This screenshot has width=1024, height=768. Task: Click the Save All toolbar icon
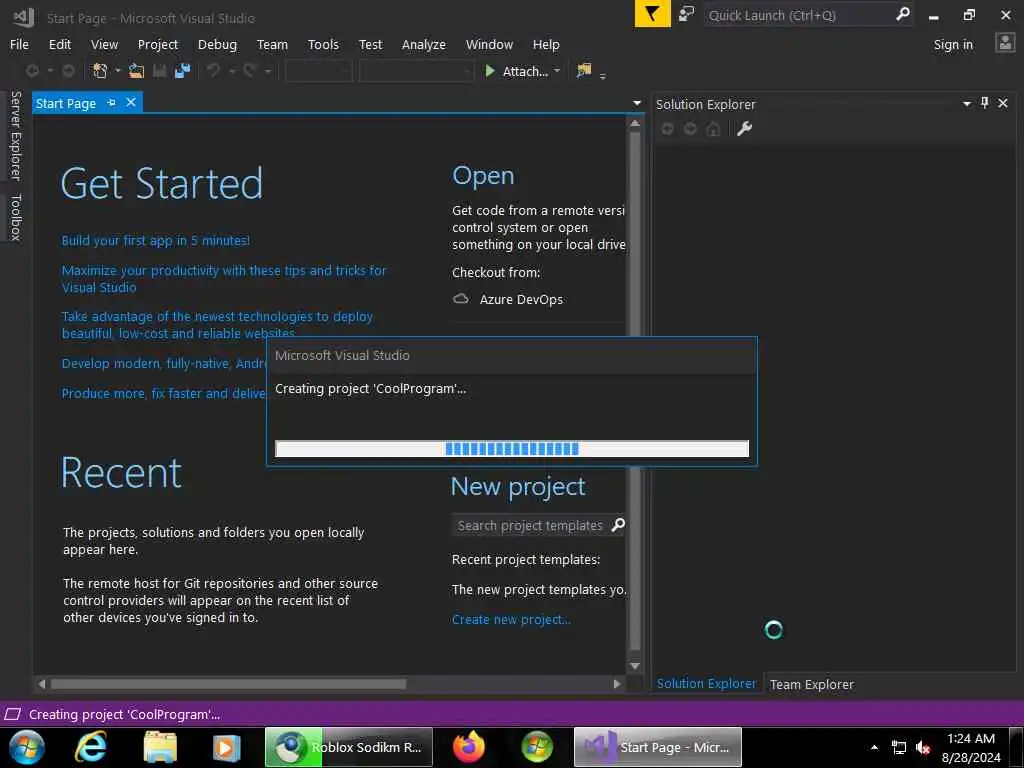pos(182,71)
